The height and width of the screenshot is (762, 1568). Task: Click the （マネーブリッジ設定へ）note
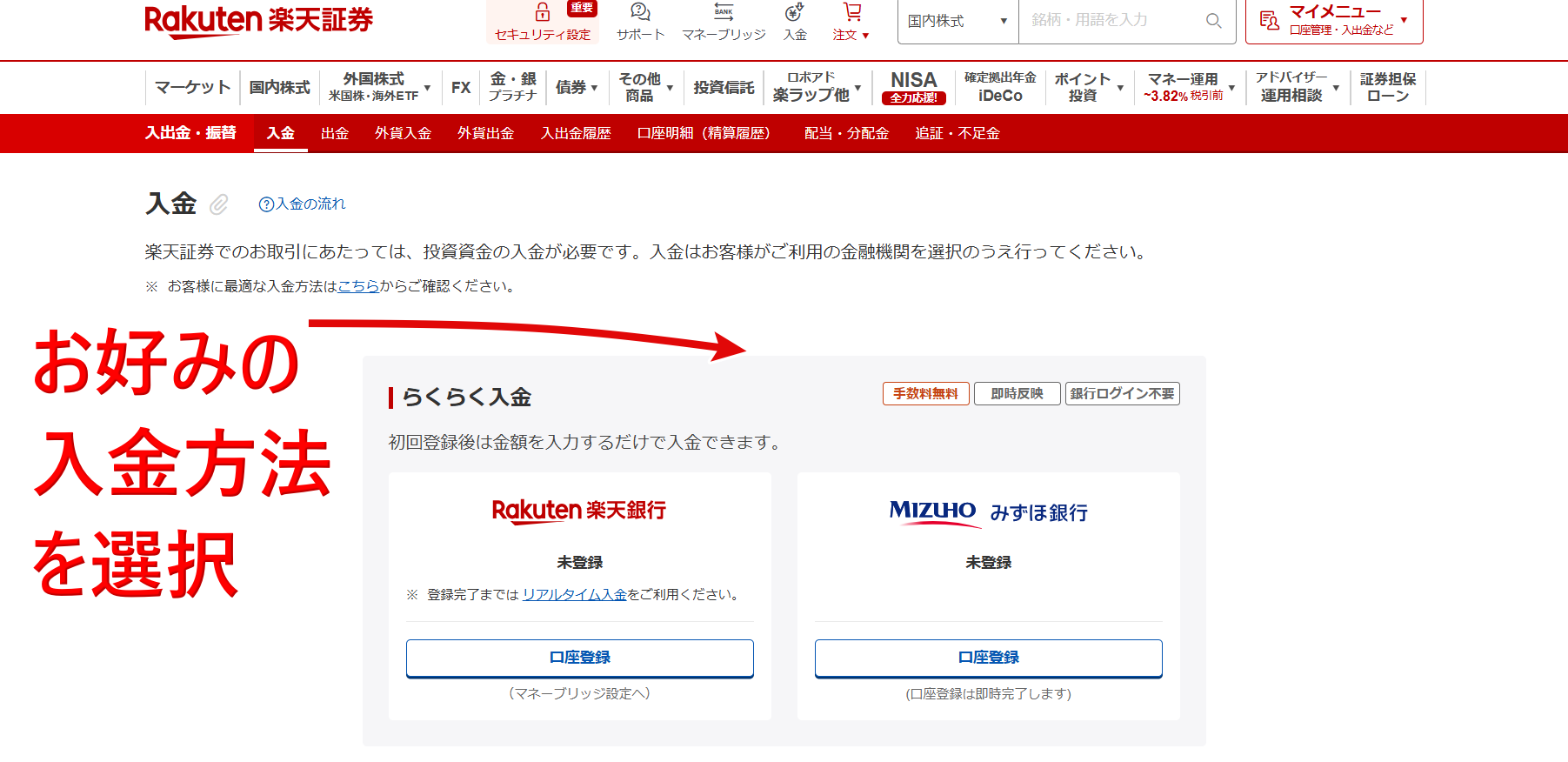(580, 693)
